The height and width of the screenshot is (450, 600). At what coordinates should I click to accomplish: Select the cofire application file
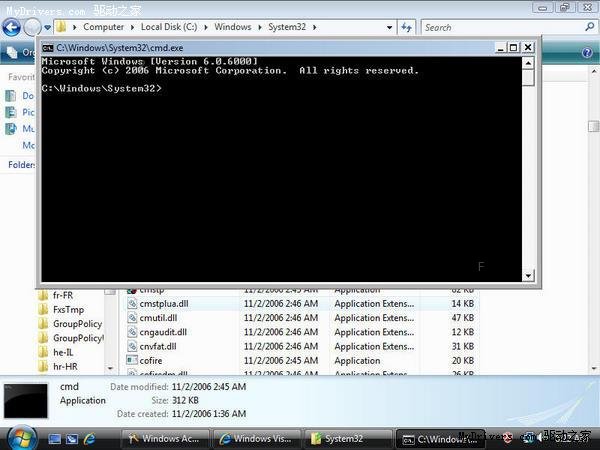[x=151, y=360]
